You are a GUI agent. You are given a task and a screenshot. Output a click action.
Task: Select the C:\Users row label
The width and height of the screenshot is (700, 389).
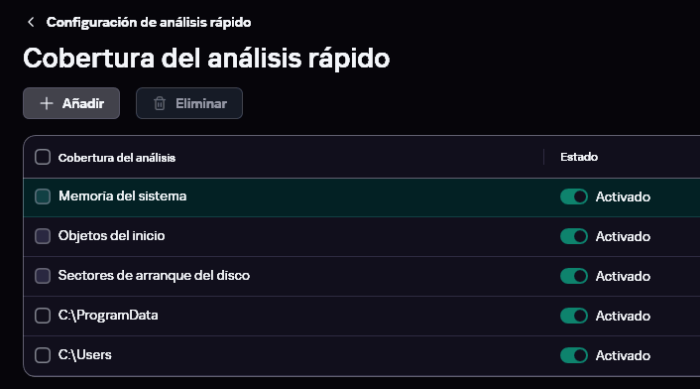tap(85, 355)
